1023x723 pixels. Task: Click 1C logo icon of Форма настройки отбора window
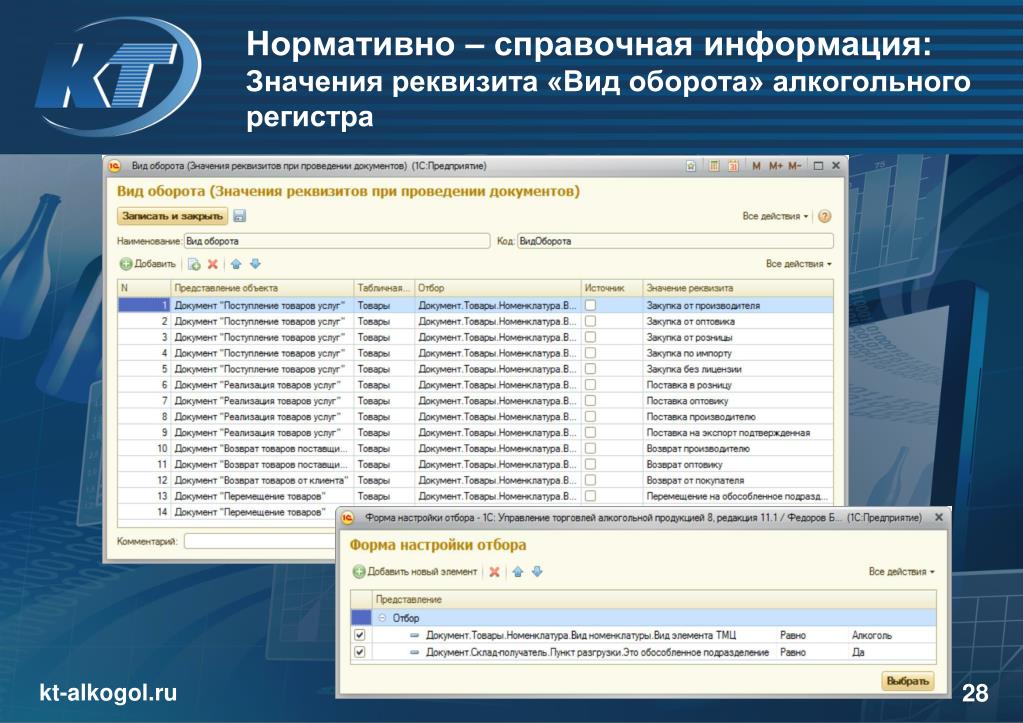click(348, 517)
